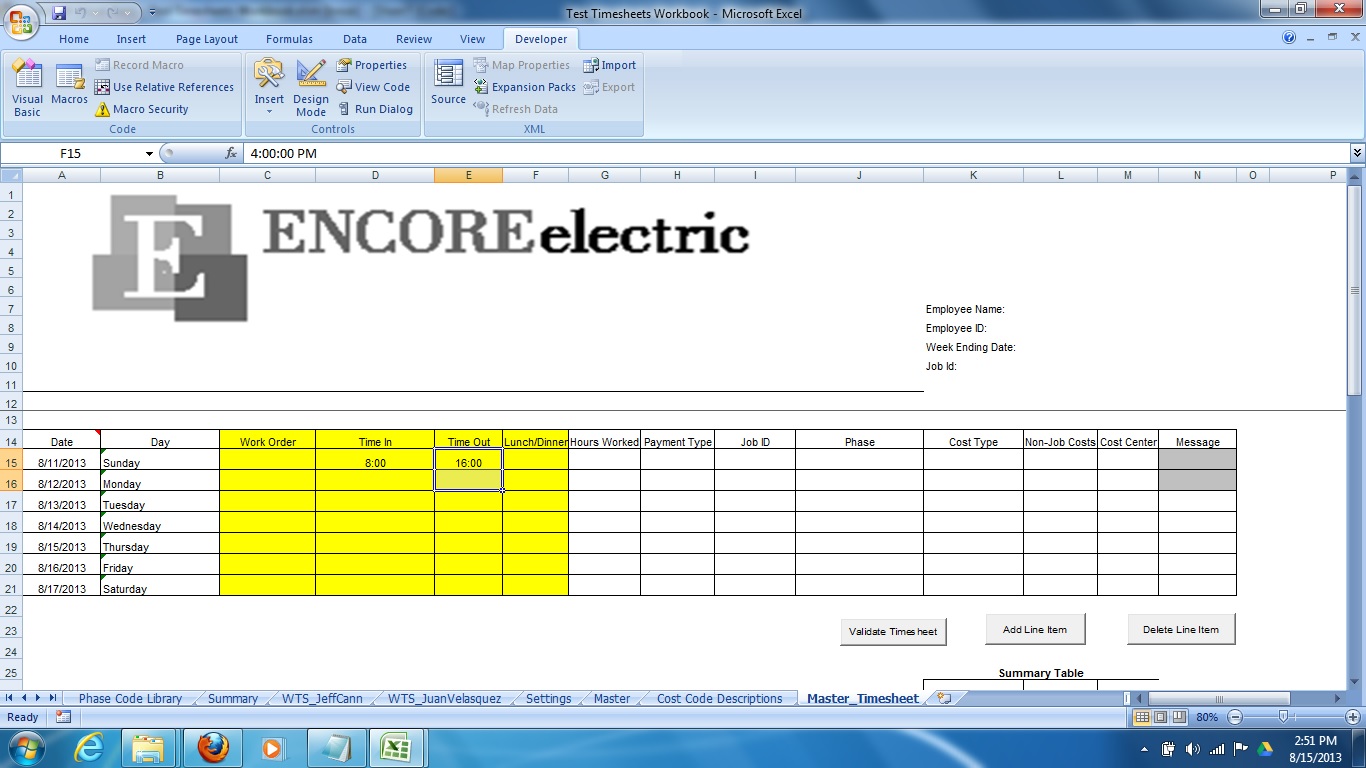Click the vertical scrollbar thumb
The image size is (1366, 768).
point(1356,290)
